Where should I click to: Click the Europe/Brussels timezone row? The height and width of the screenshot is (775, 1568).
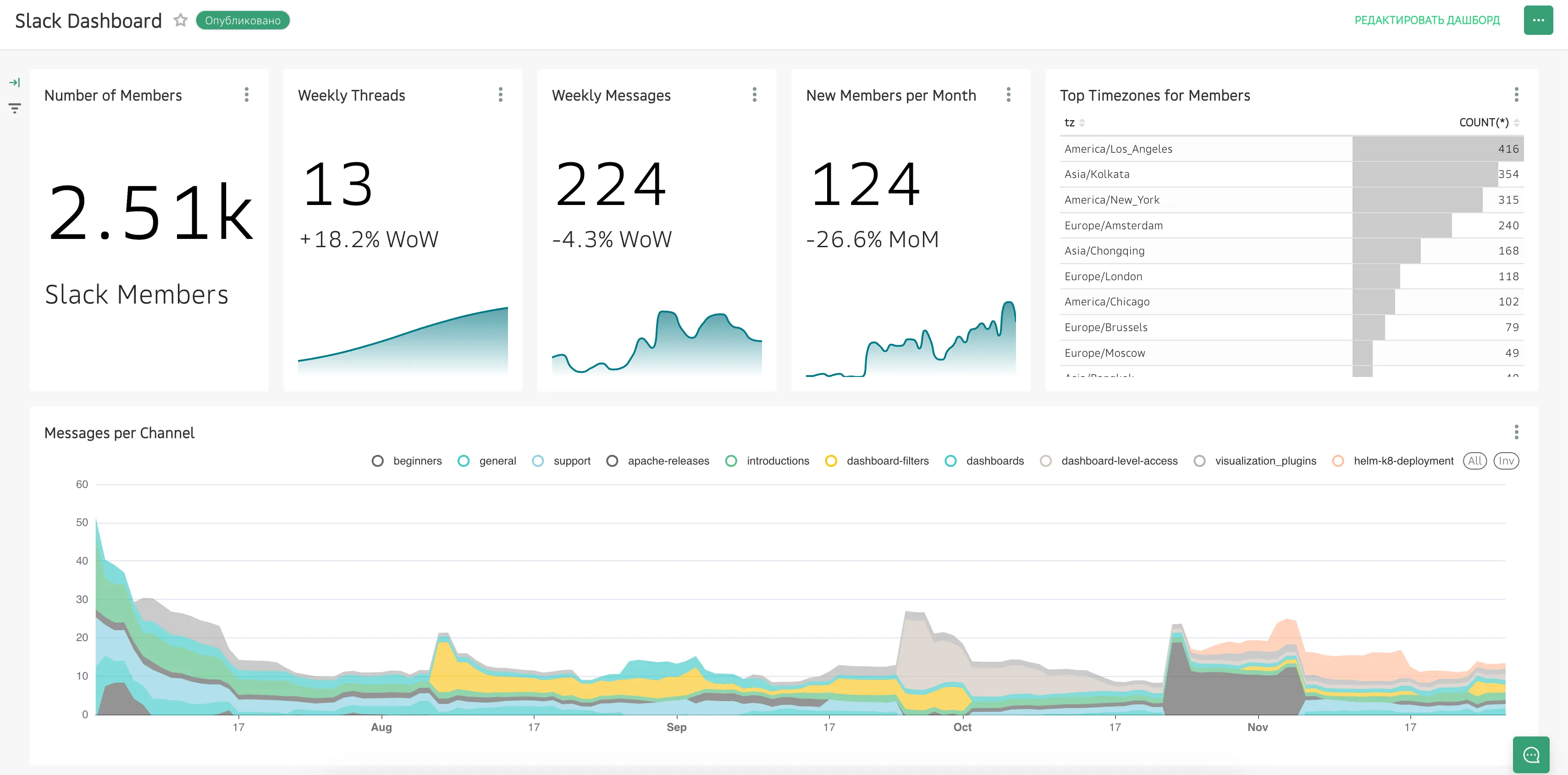click(1291, 327)
